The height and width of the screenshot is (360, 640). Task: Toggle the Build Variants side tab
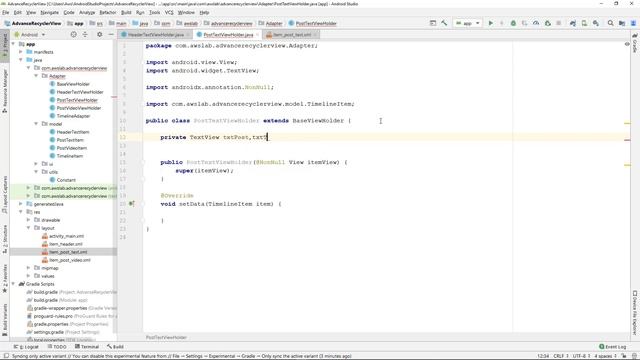click(x=5, y=319)
